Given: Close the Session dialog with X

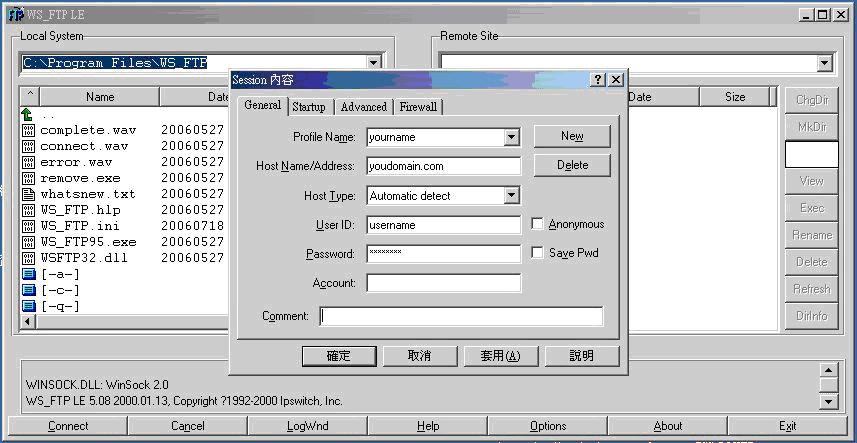Looking at the screenshot, I should 615,80.
